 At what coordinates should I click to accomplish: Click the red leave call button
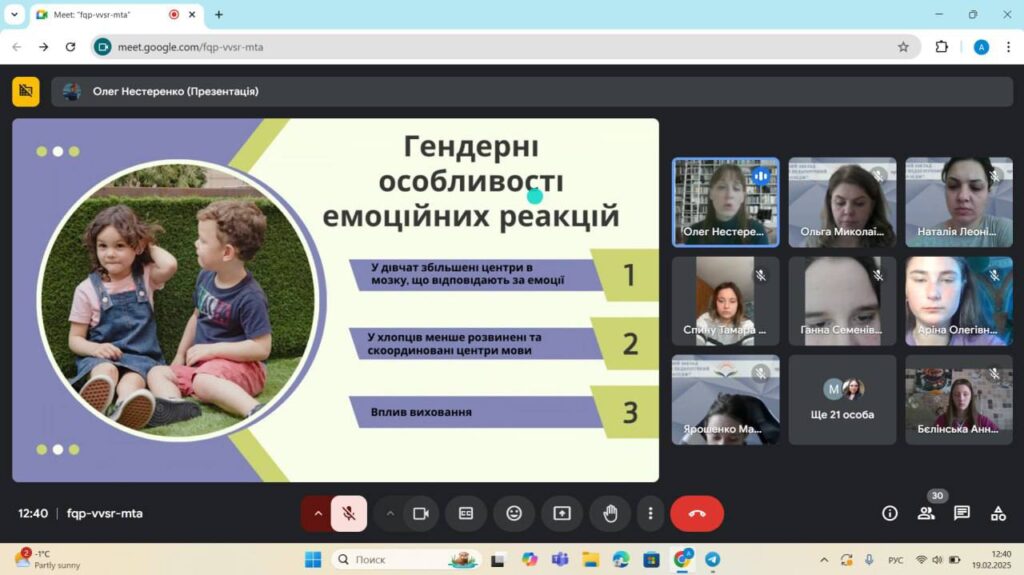[x=697, y=513]
